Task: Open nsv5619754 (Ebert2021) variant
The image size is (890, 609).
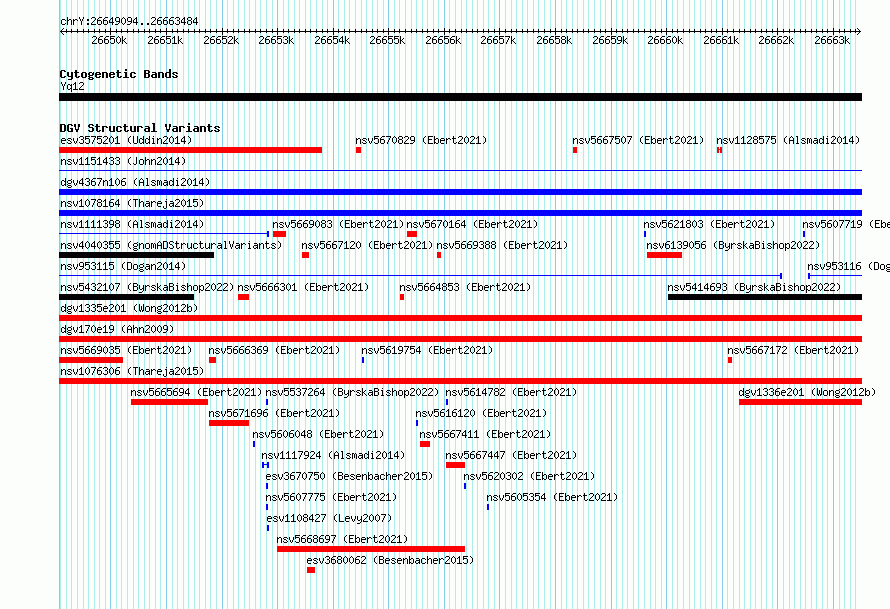Action: [427, 350]
